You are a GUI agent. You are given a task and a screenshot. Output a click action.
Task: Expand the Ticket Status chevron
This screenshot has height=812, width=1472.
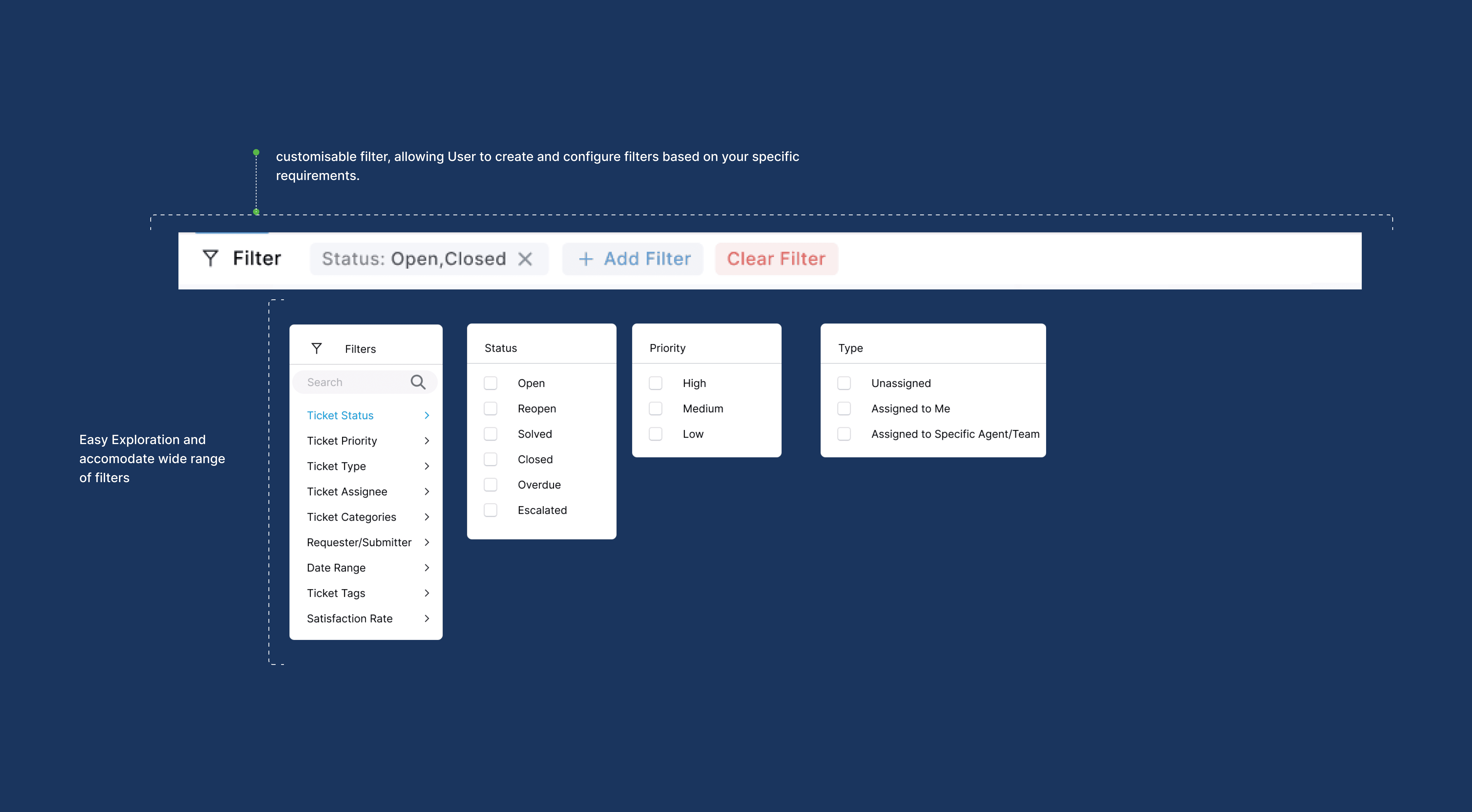pyautogui.click(x=427, y=416)
